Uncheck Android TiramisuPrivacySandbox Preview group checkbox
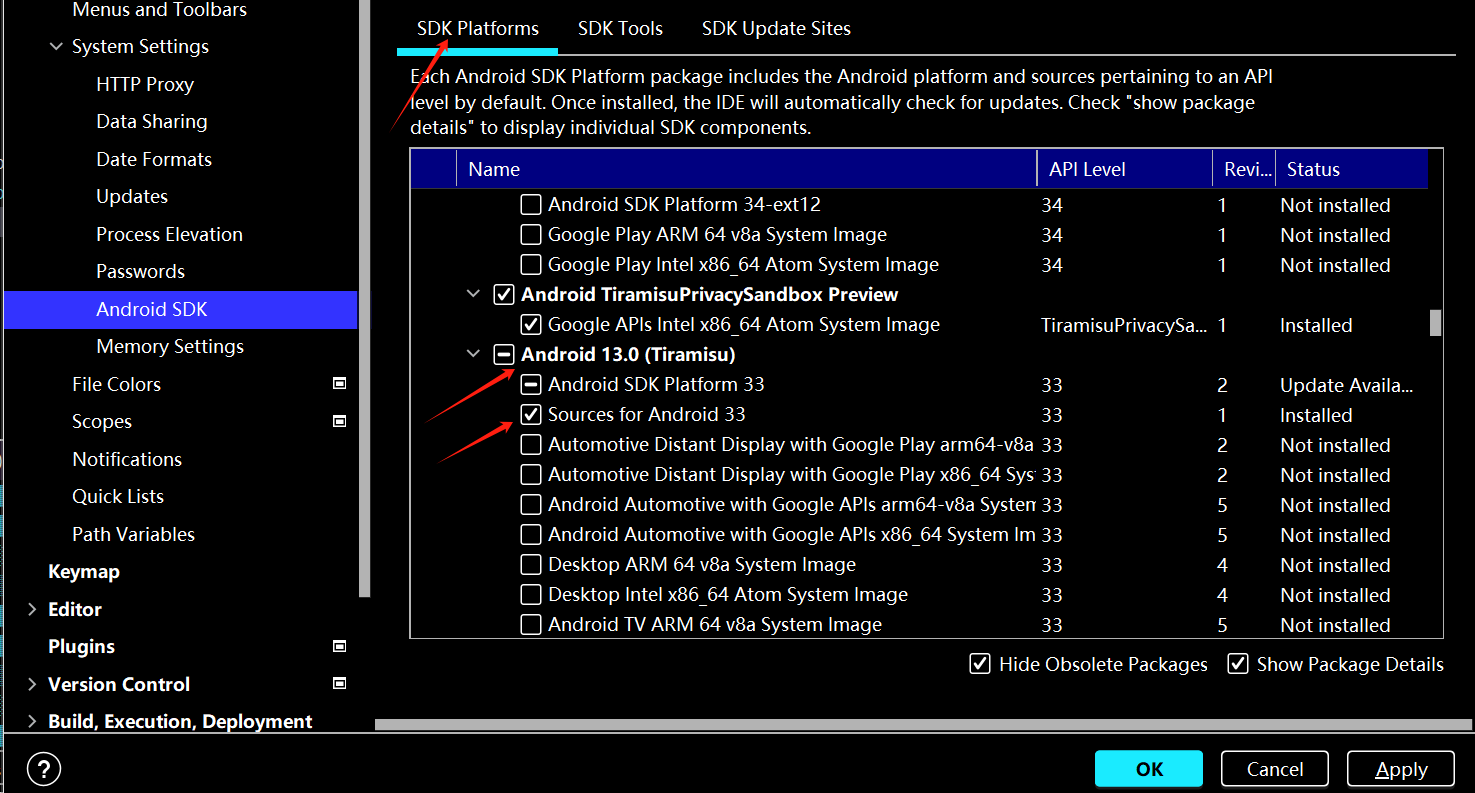Screen dimensions: 1475x793 (x=504, y=295)
